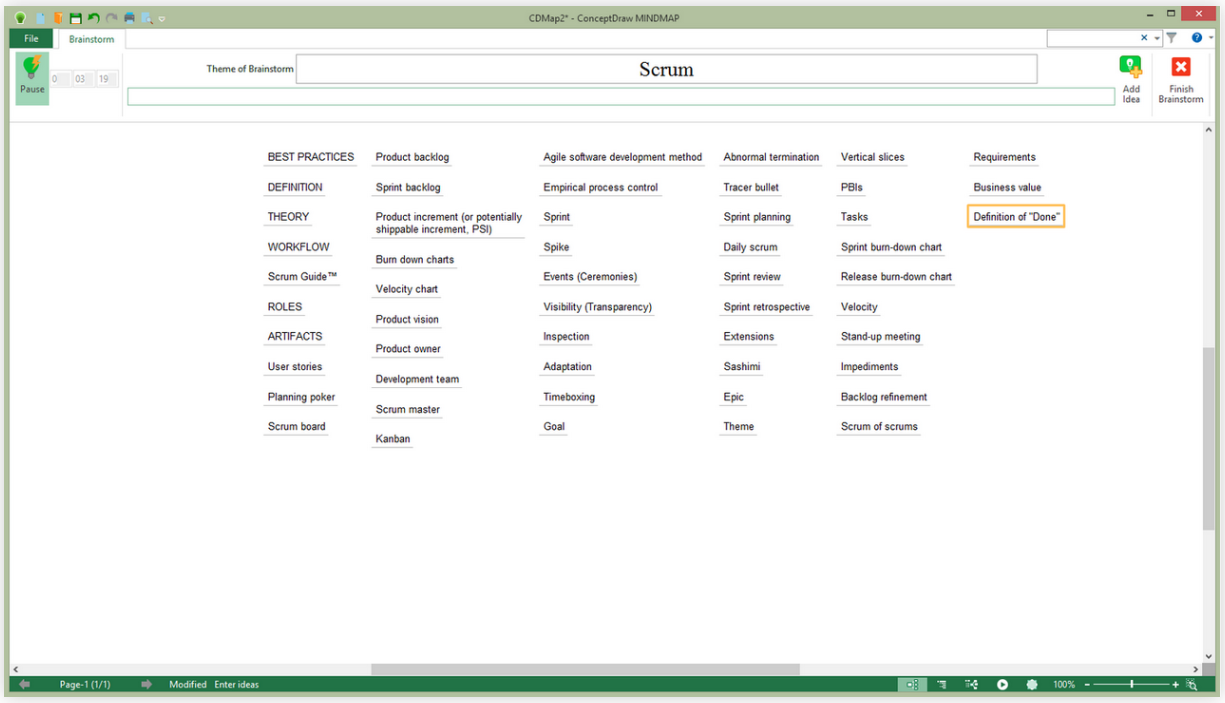Select the Business value idea
Viewport: 1225px width, 703px height.
point(1008,187)
